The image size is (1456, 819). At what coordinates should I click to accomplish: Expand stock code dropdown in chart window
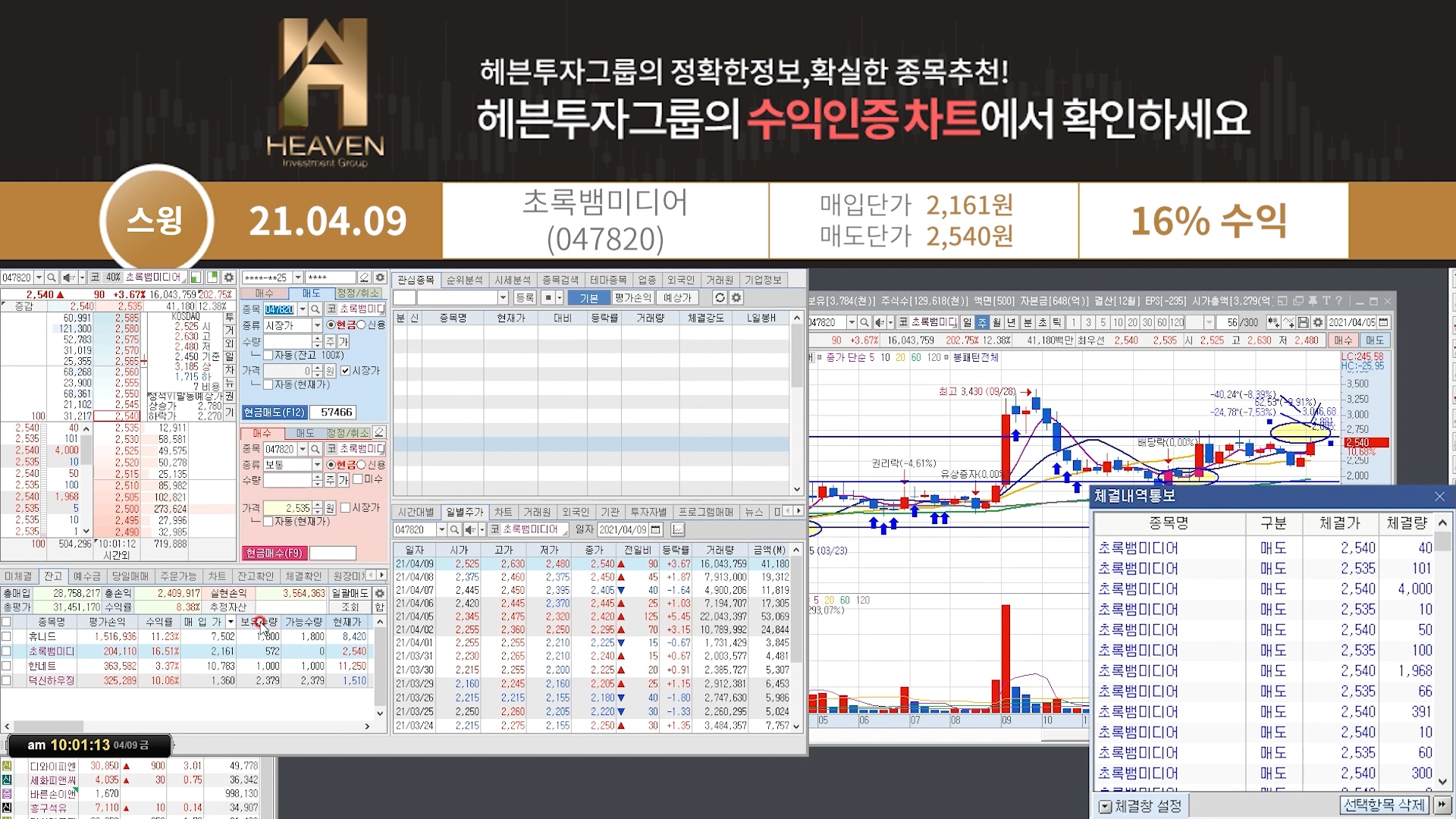(852, 322)
